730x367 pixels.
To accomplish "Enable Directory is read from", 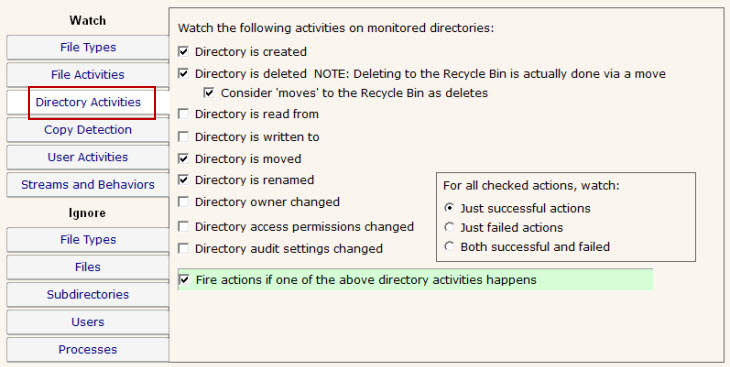I will (184, 114).
